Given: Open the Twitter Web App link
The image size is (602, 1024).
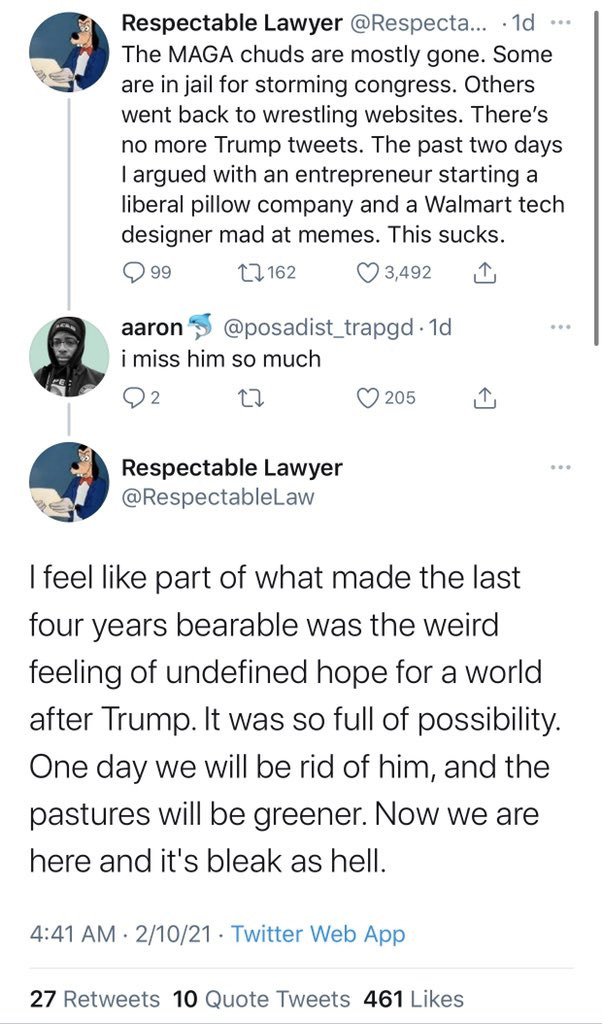Looking at the screenshot, I should 318,934.
